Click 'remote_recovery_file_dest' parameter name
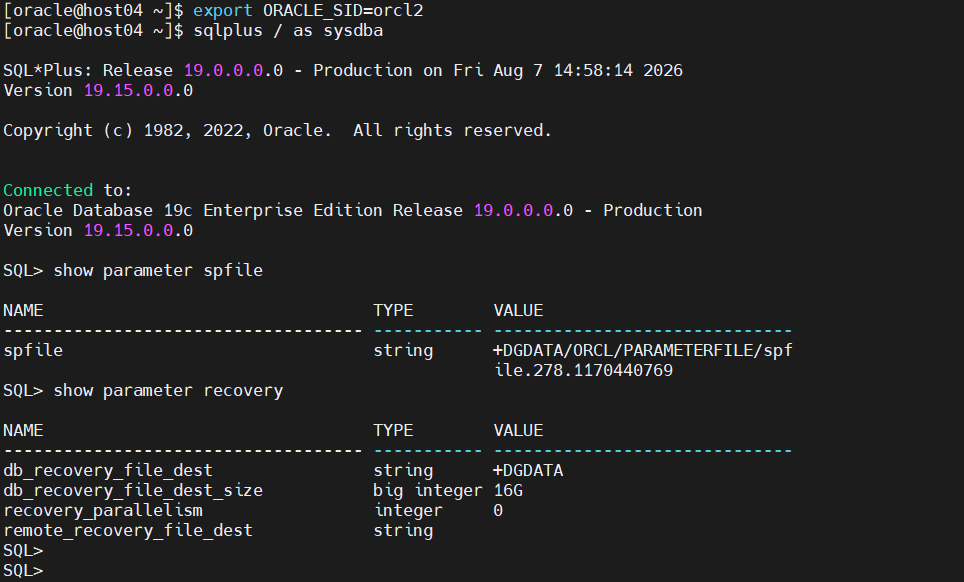Image resolution: width=964 pixels, height=582 pixels. point(128,530)
